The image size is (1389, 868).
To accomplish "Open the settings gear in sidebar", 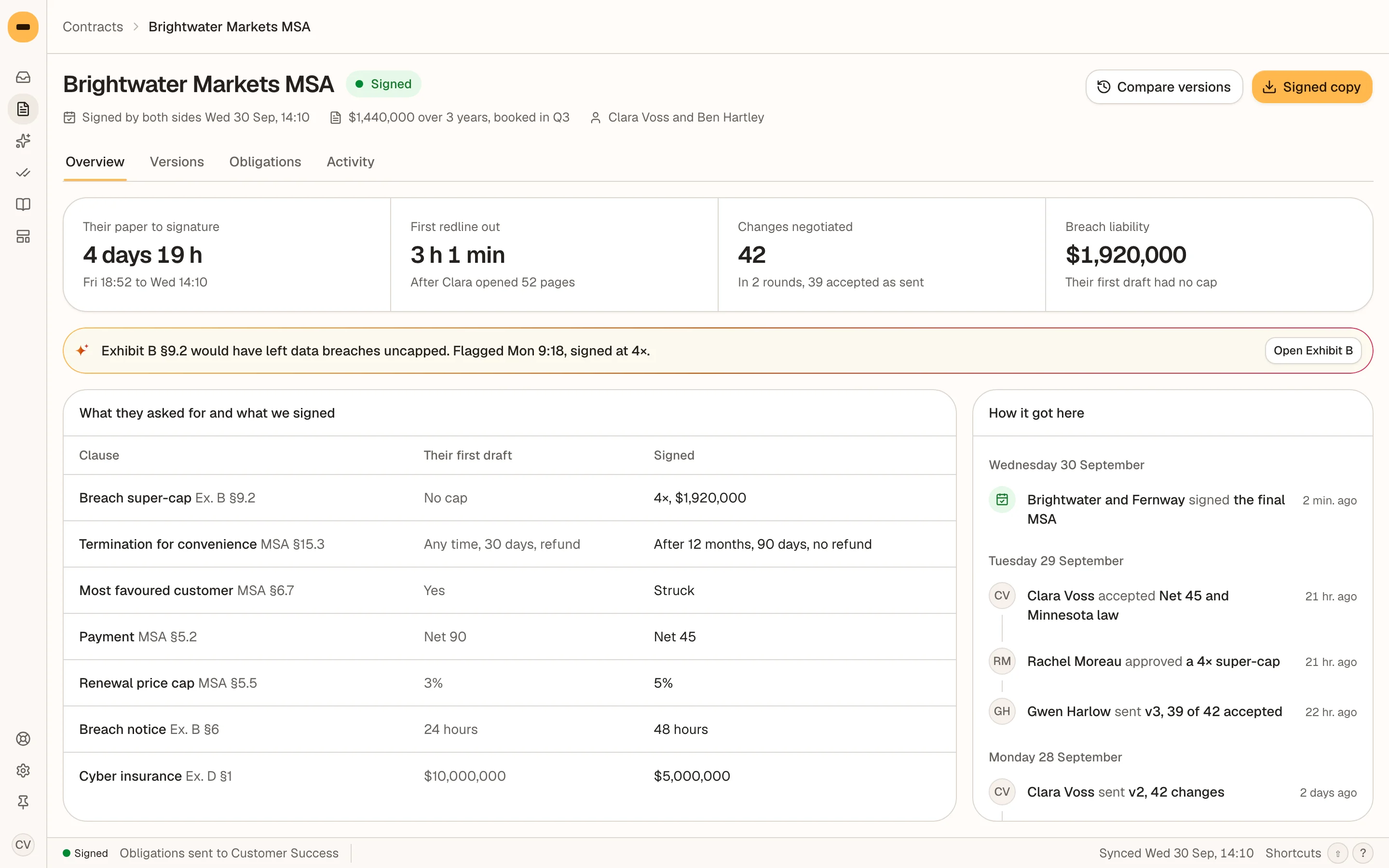I will [x=23, y=771].
